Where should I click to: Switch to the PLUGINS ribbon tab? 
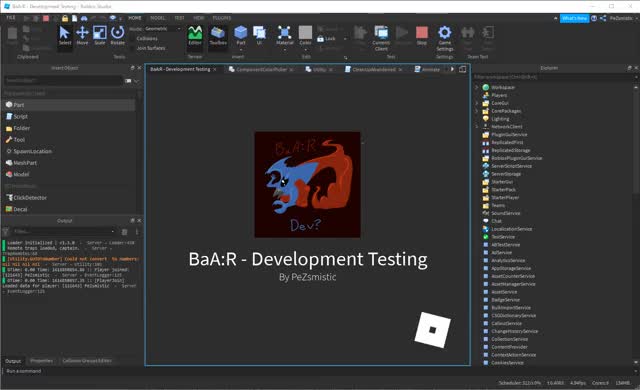222,18
